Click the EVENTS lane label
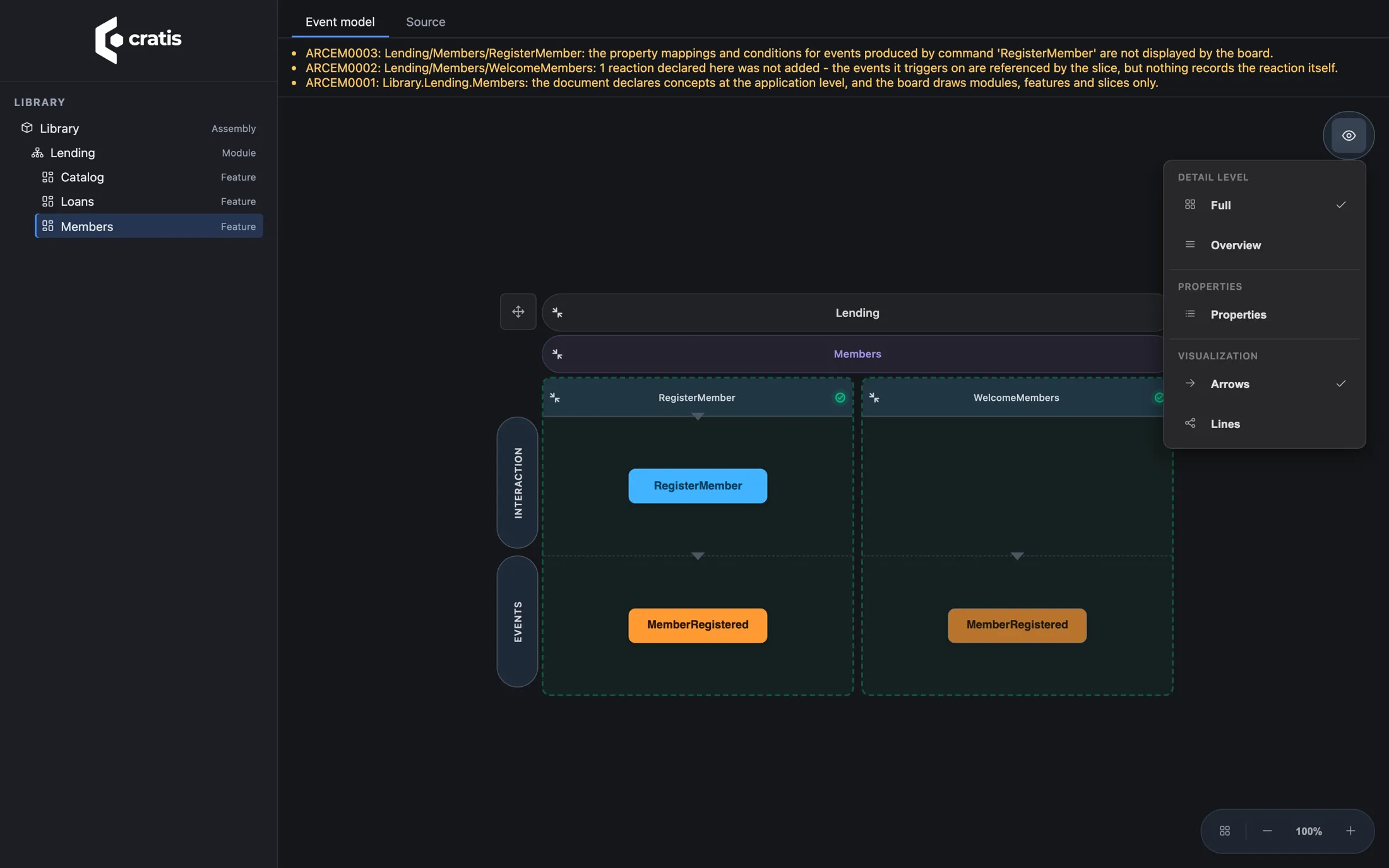 [x=518, y=622]
